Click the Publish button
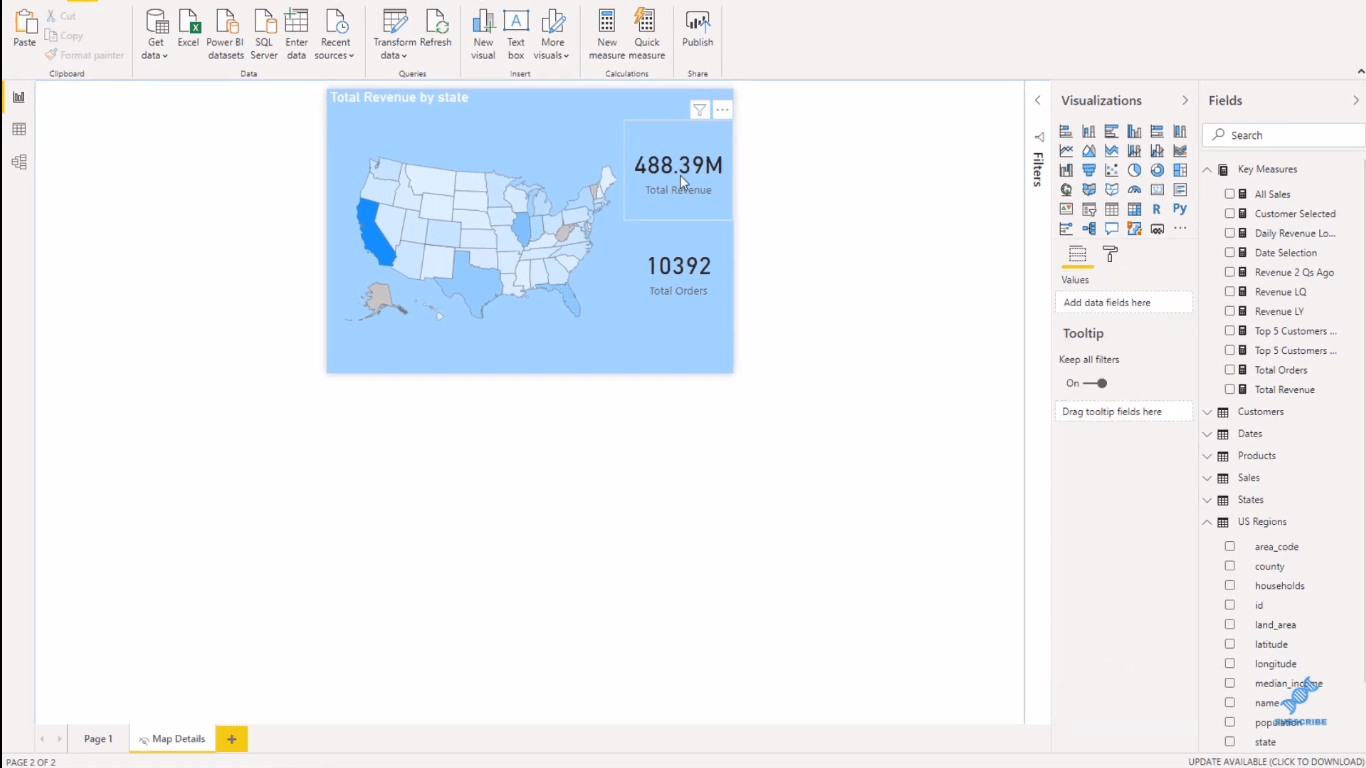The height and width of the screenshot is (768, 1366). [x=698, y=29]
